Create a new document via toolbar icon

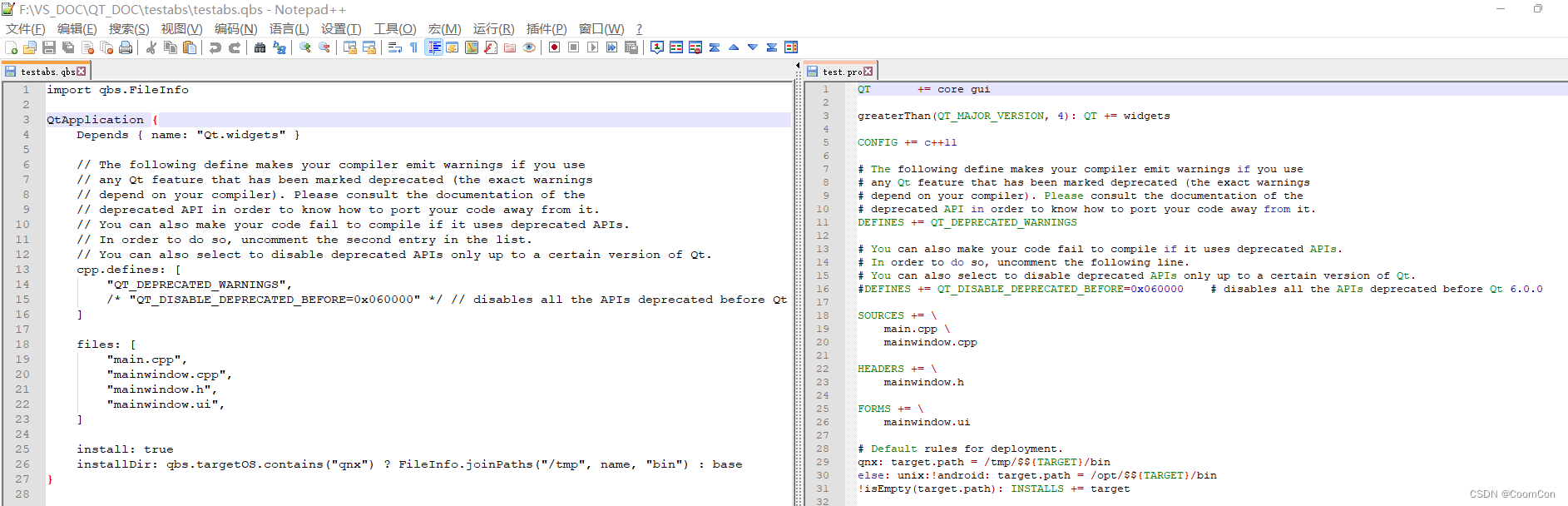pos(11,47)
